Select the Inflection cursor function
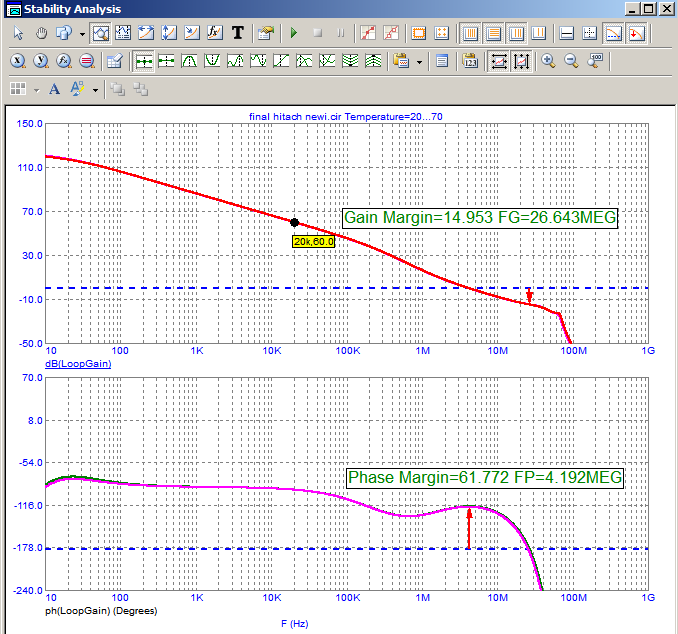 281,61
